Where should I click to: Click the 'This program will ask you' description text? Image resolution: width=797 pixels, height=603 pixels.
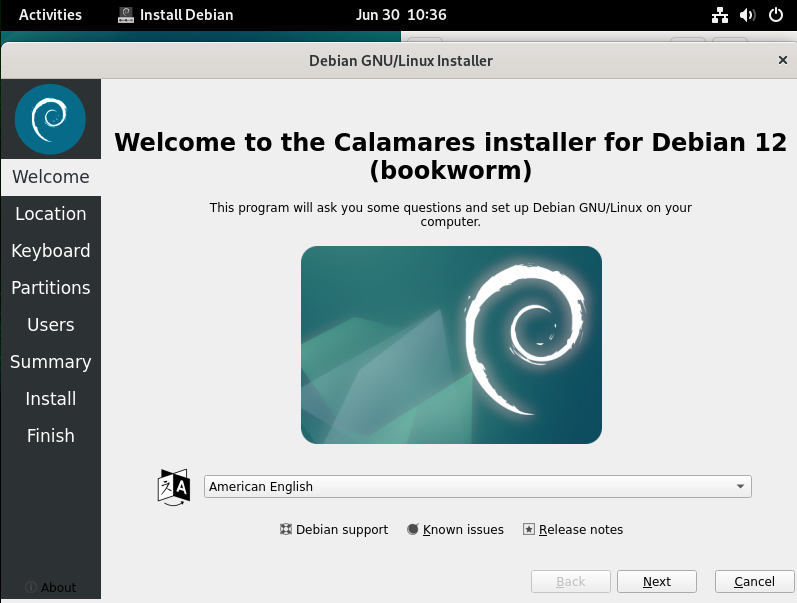pos(451,215)
